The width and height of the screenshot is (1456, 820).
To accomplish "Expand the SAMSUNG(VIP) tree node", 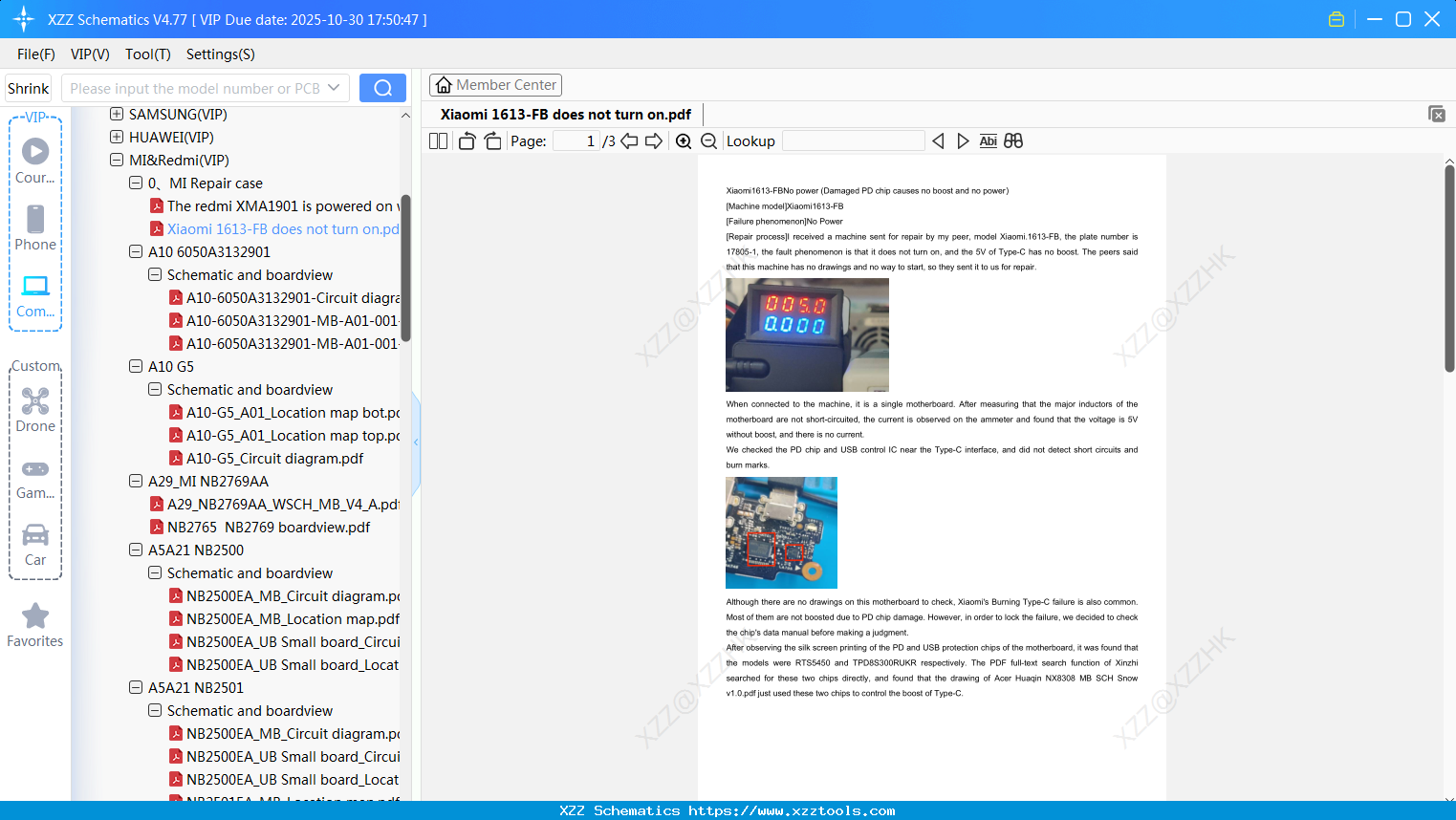I will click(x=117, y=115).
